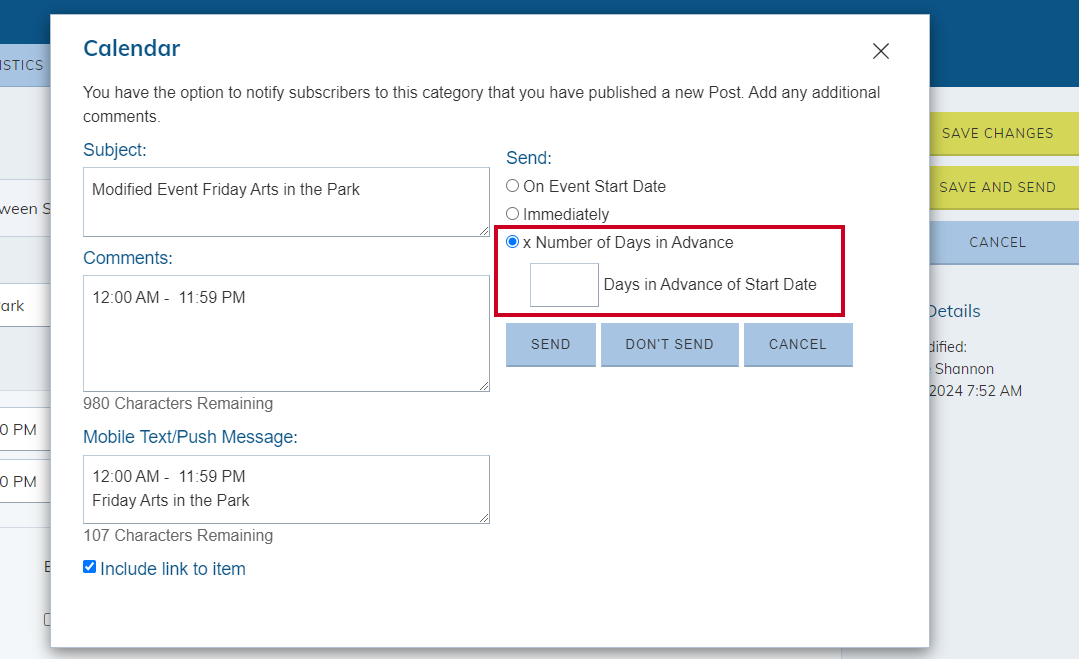The image size is (1079, 659).
Task: Click the 'Days in Advance of Start Date' label
Action: click(x=710, y=285)
